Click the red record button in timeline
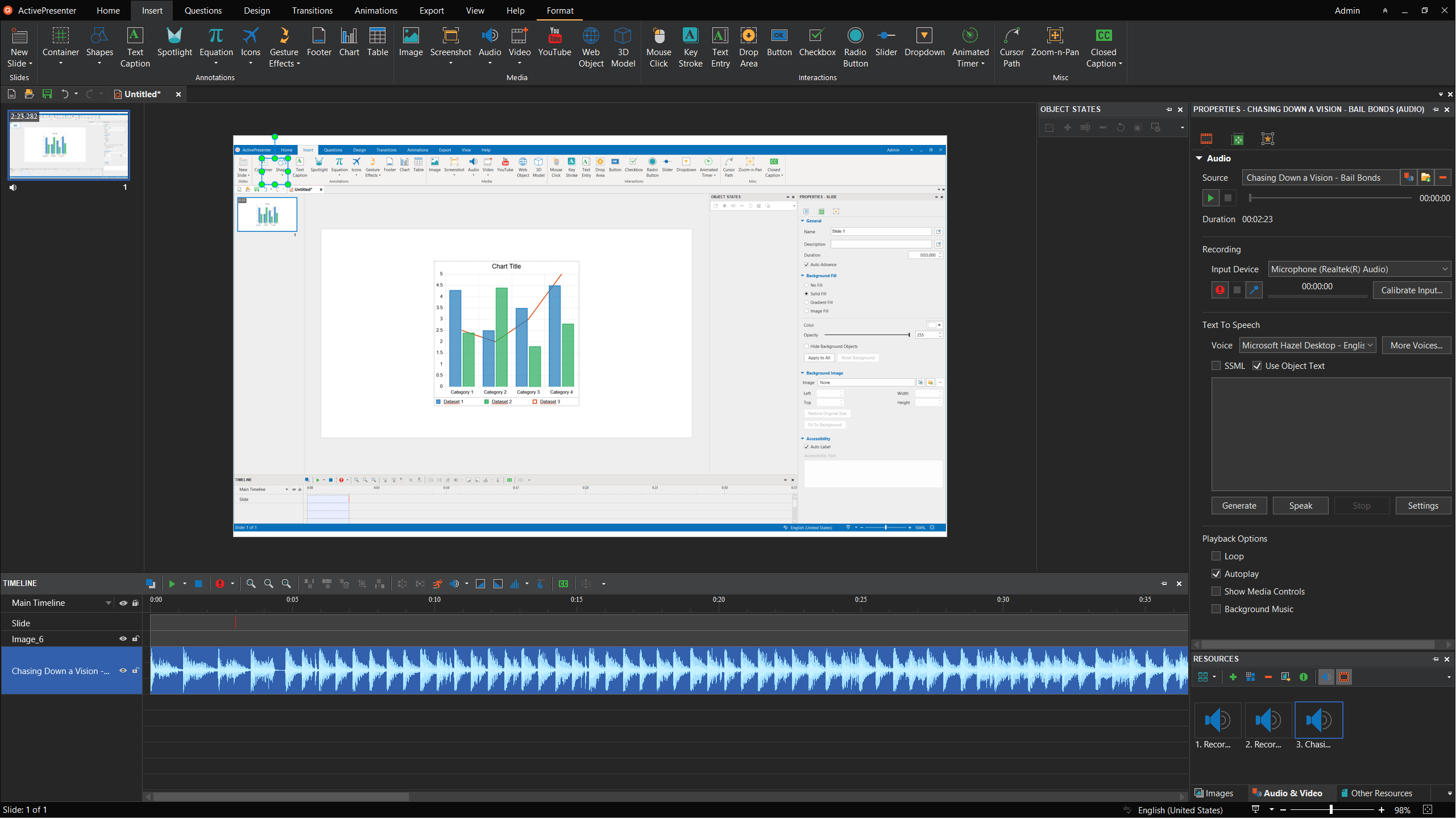The width and height of the screenshot is (1456, 819). tap(220, 584)
